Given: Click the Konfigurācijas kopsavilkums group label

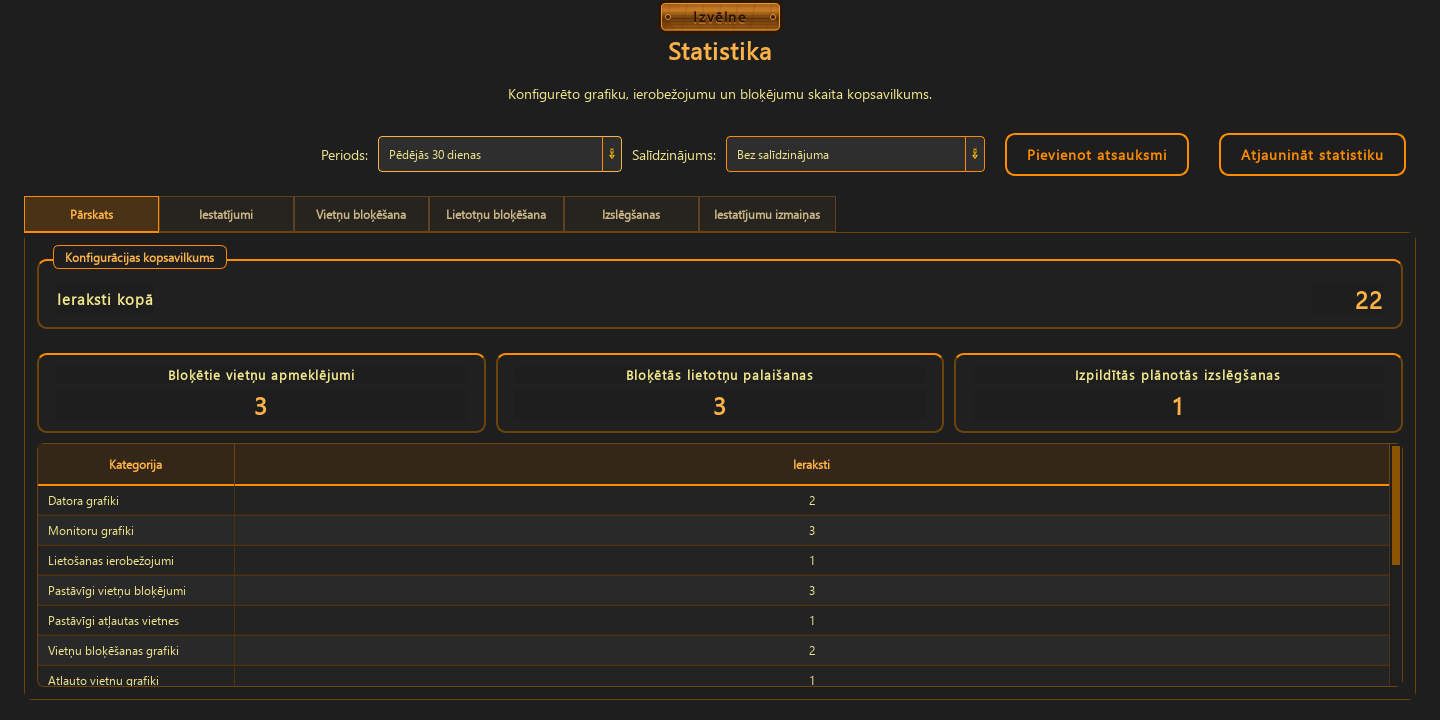Looking at the screenshot, I should (140, 257).
